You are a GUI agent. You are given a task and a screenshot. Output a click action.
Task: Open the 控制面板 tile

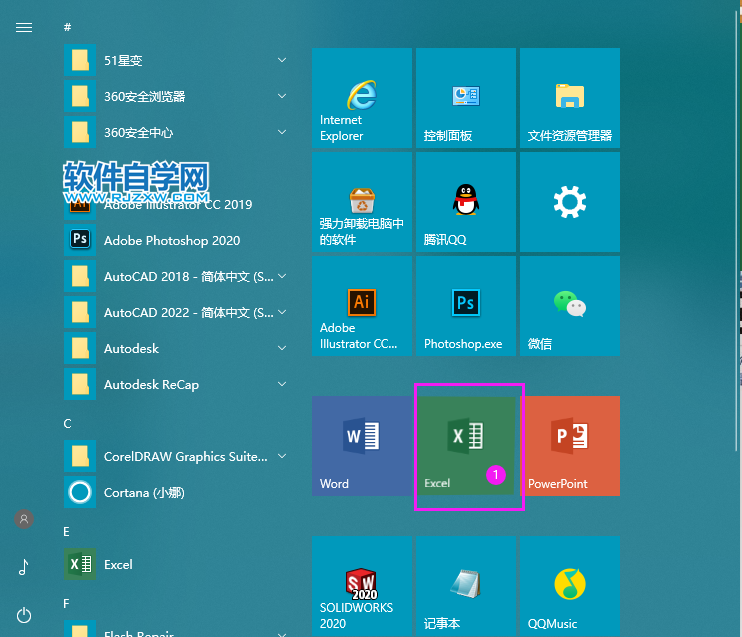466,97
